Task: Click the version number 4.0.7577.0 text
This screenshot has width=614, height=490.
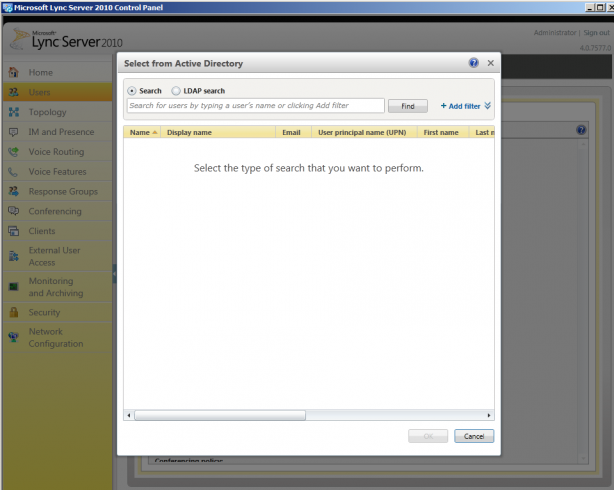Action: pos(595,48)
